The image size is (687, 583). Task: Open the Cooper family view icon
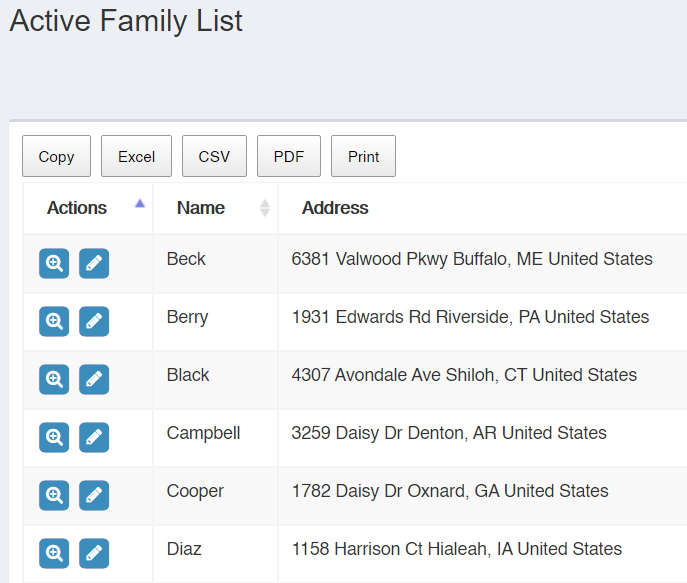[54, 495]
